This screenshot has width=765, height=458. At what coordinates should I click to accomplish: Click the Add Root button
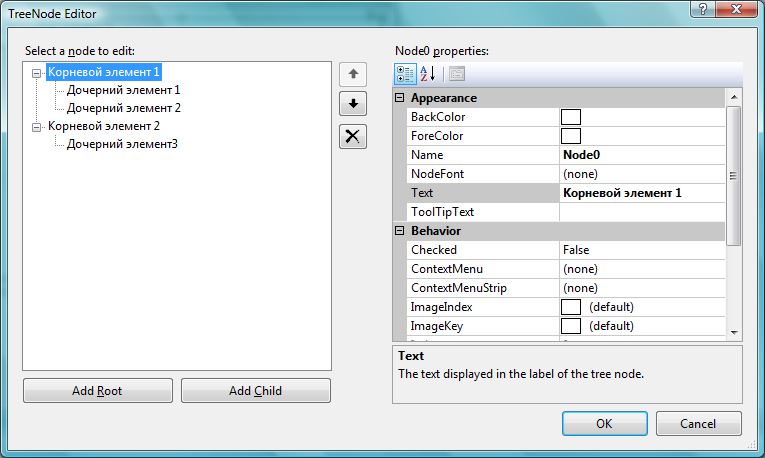tap(97, 391)
